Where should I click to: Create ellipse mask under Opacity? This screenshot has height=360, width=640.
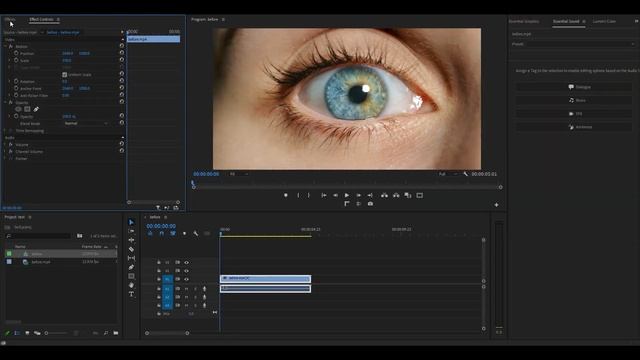tap(18, 109)
